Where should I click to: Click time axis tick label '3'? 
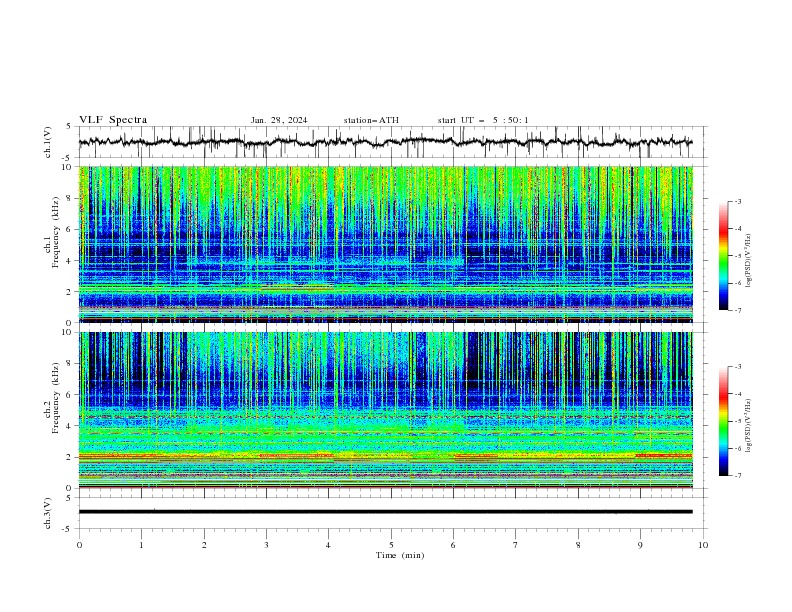click(x=266, y=545)
